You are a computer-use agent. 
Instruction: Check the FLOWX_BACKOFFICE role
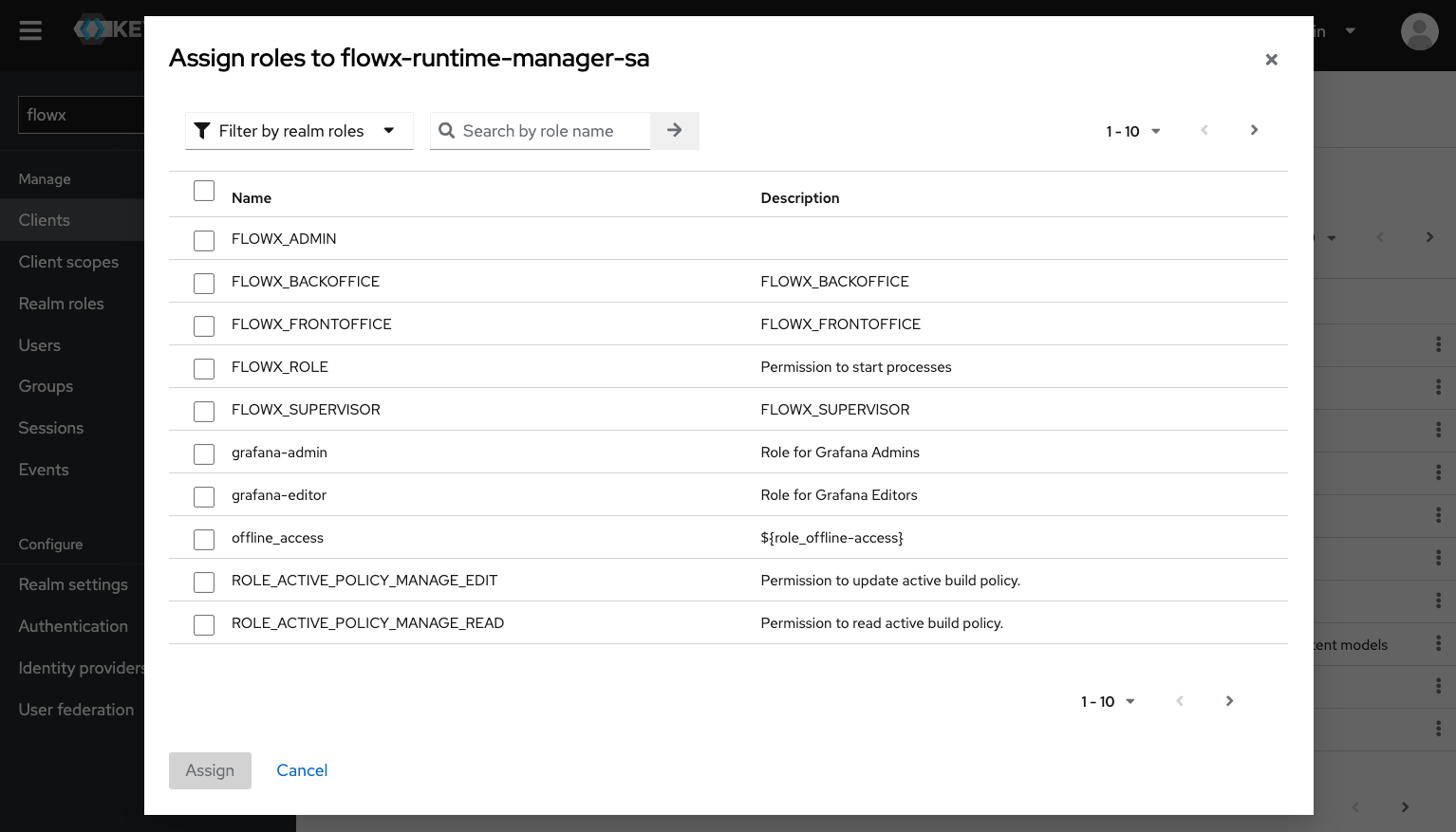click(x=204, y=284)
